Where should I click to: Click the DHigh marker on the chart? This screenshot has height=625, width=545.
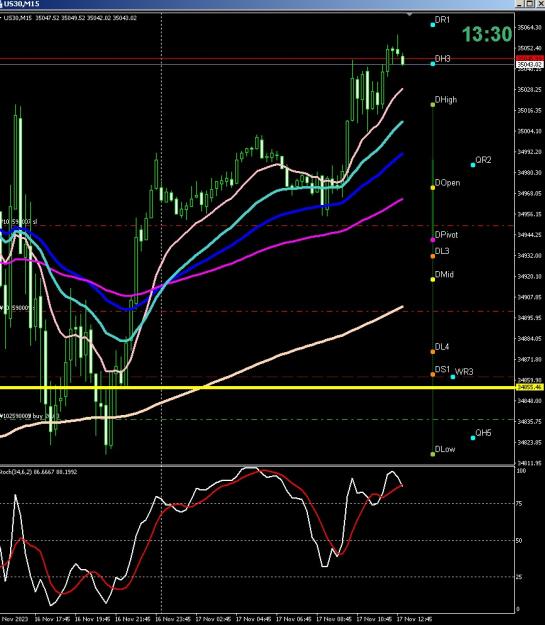click(x=433, y=104)
